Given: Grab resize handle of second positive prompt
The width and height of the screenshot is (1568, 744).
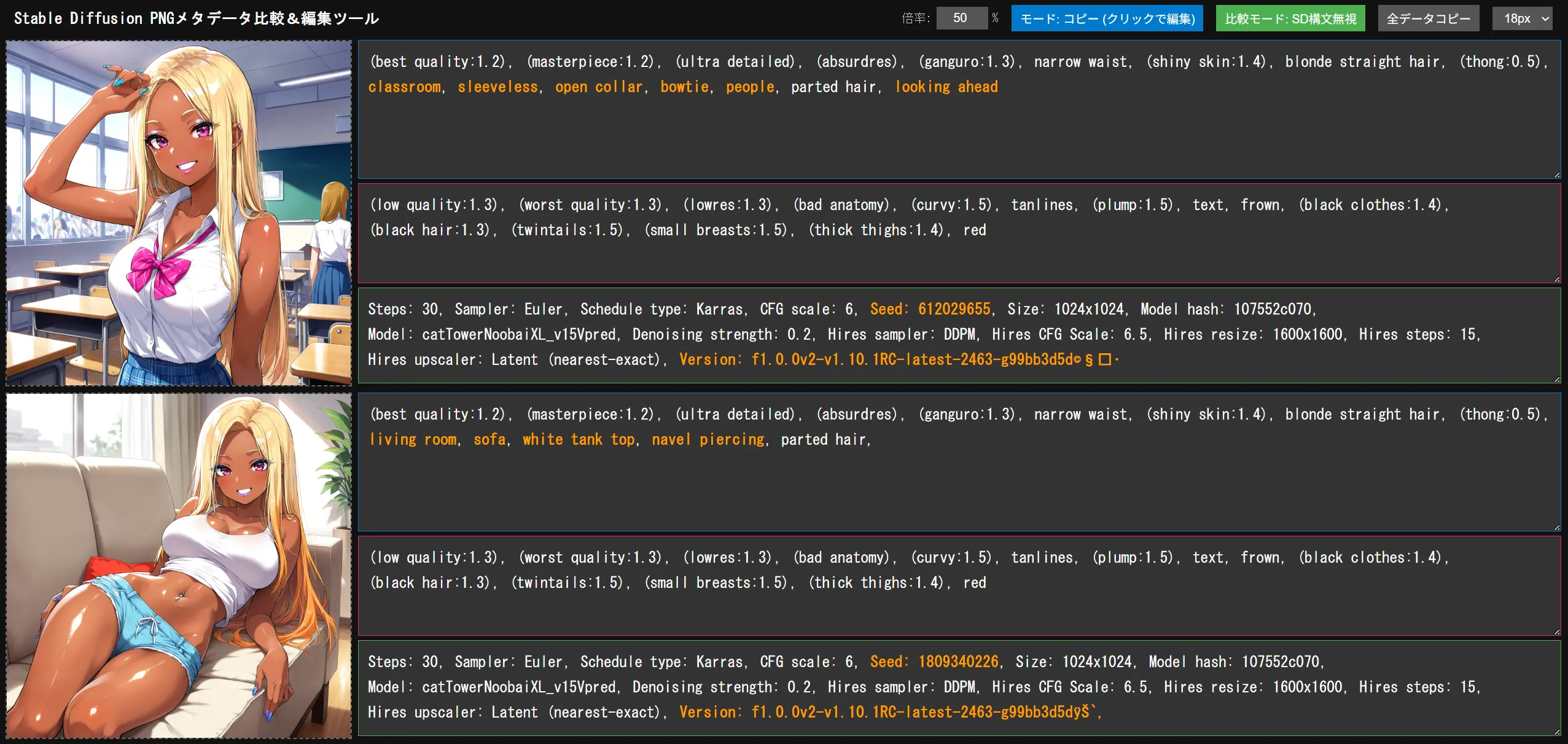Looking at the screenshot, I should point(1557,528).
